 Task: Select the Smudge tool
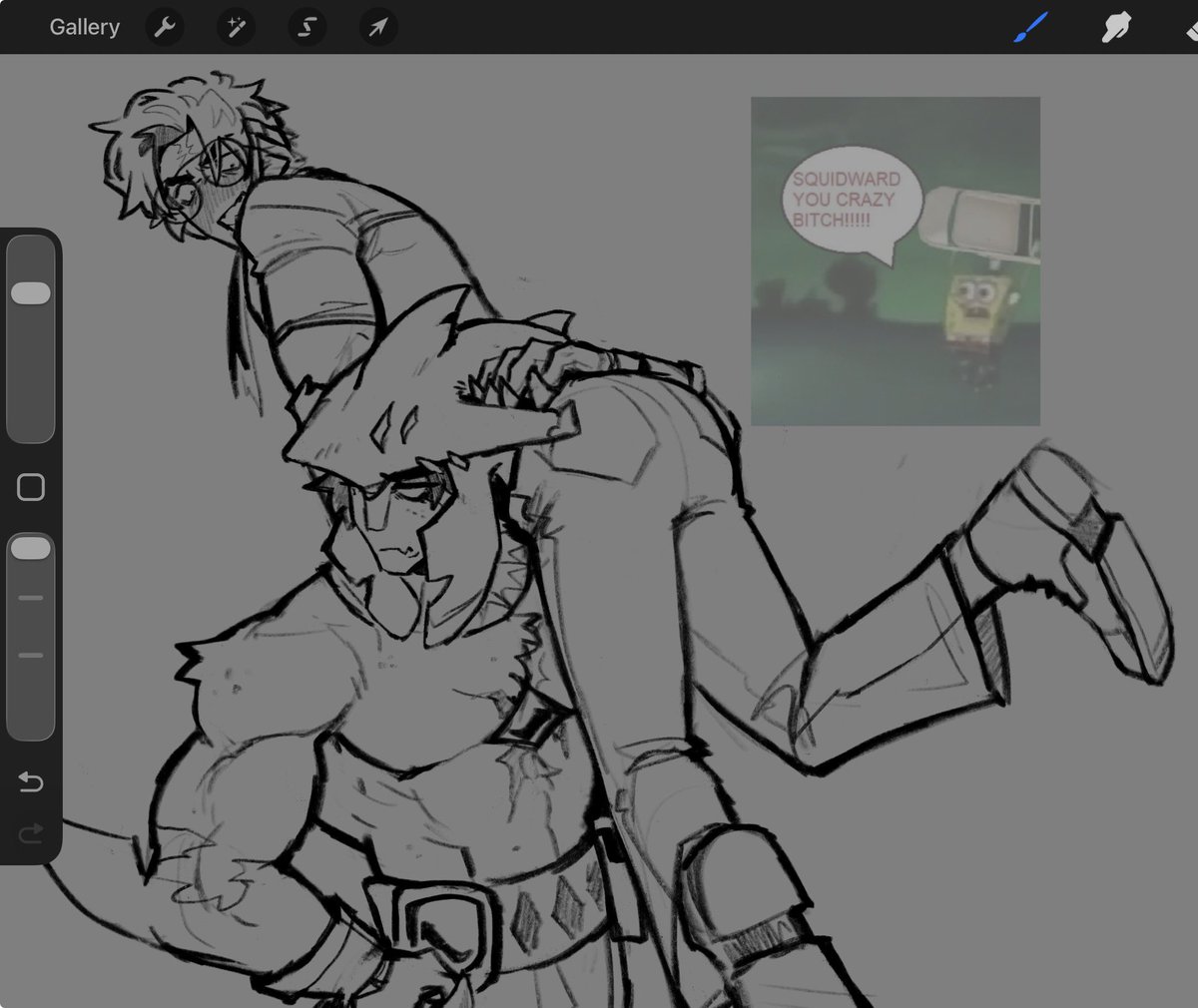[1115, 28]
